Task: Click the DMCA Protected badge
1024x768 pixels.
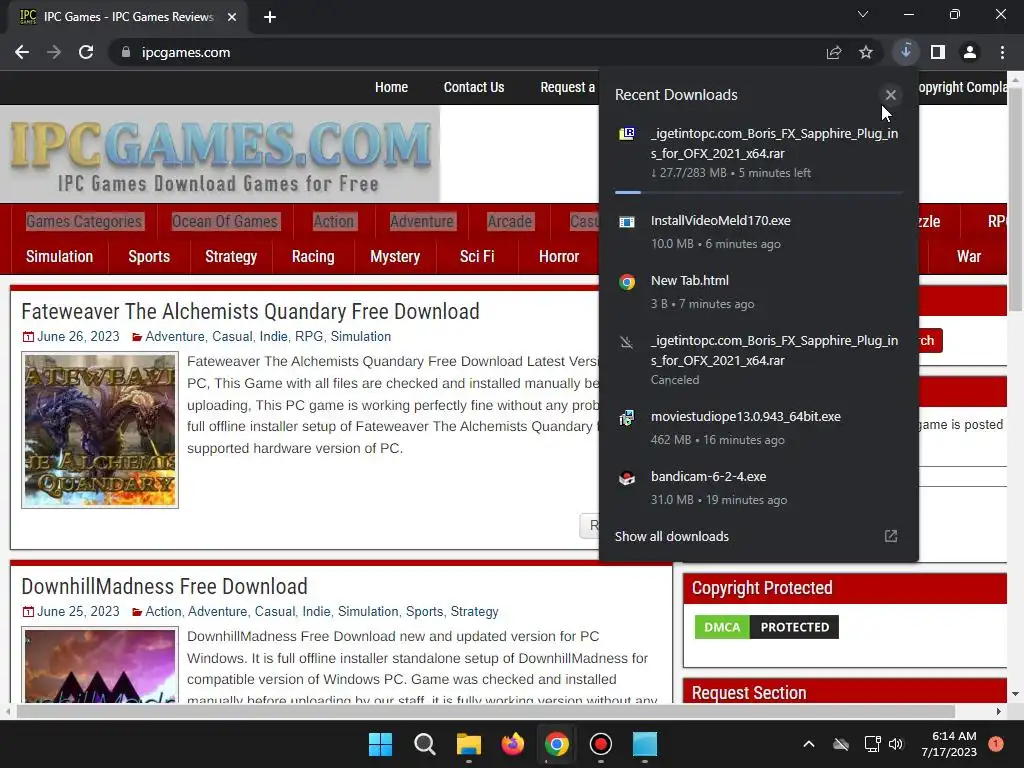Action: (767, 627)
